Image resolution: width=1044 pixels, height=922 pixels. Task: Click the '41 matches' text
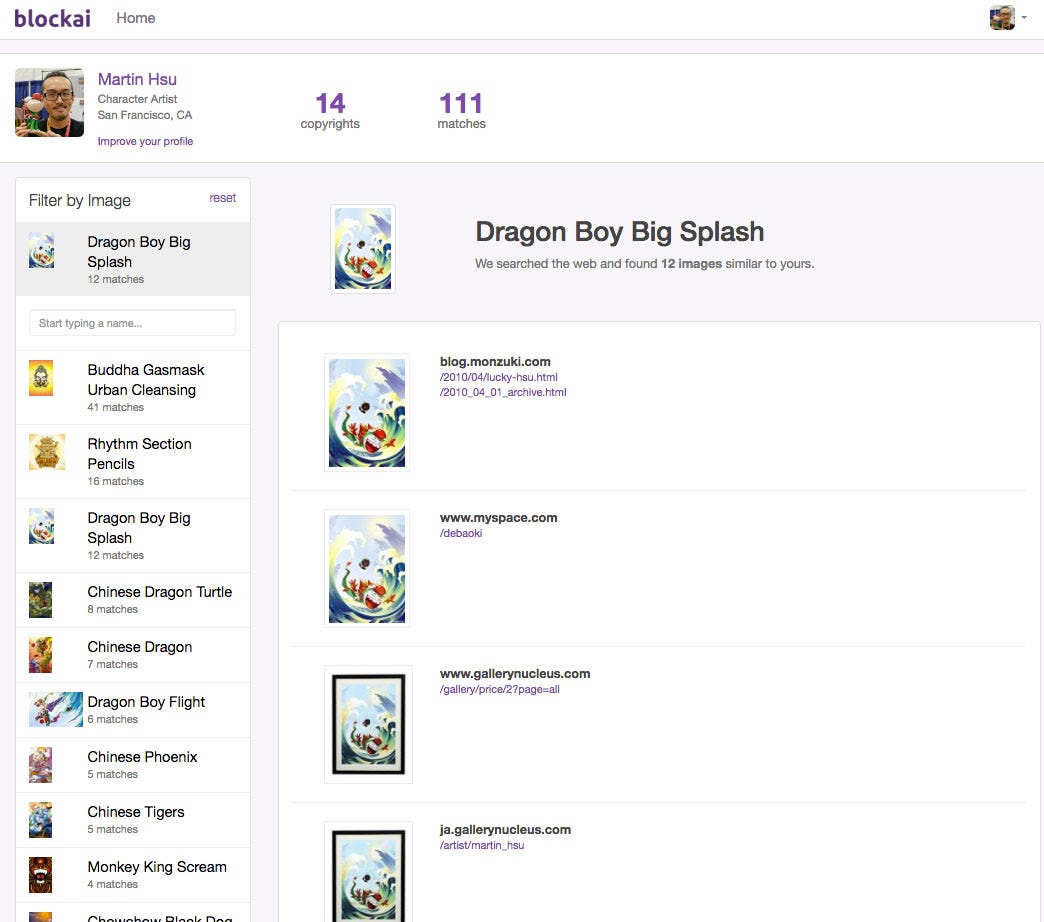coord(116,407)
